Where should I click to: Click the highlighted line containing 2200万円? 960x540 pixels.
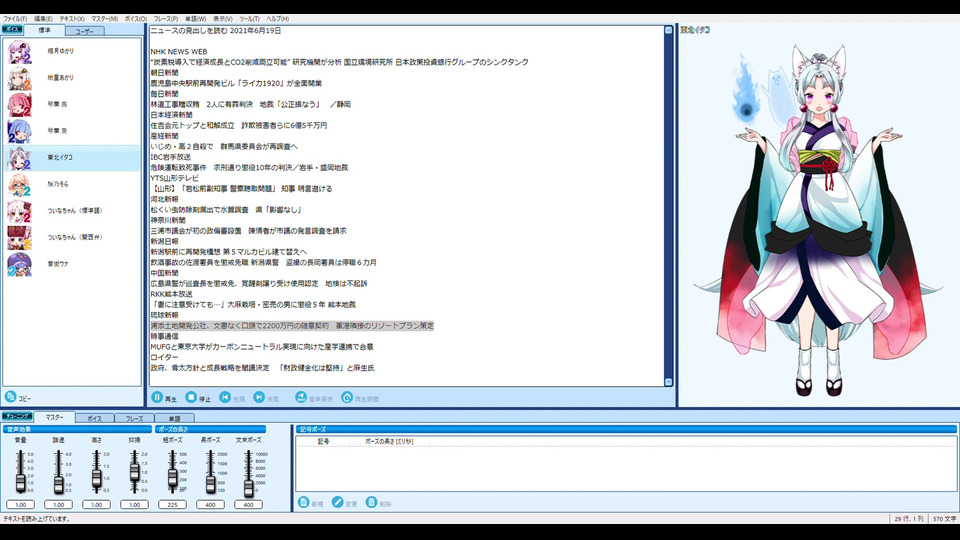(x=292, y=326)
